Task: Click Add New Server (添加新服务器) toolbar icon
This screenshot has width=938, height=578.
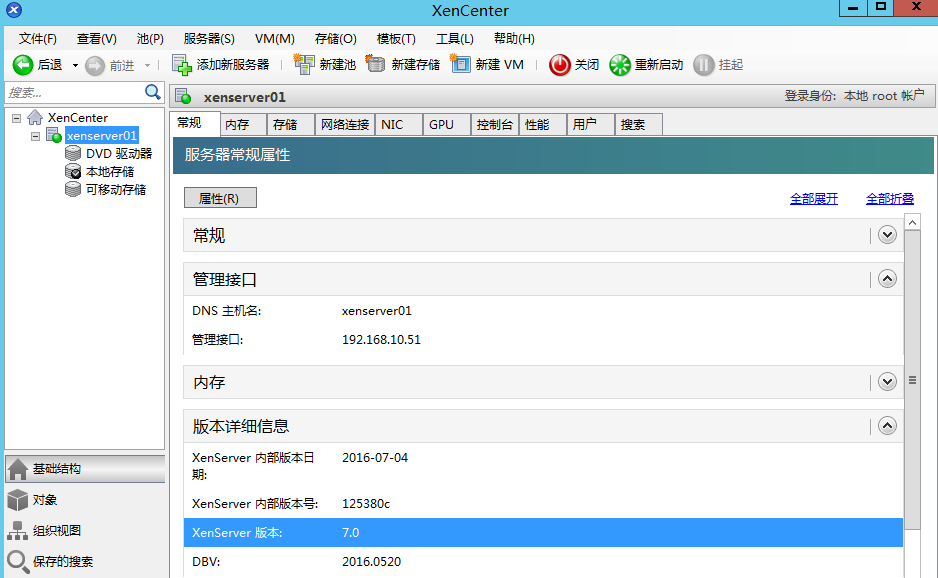Action: click(181, 65)
